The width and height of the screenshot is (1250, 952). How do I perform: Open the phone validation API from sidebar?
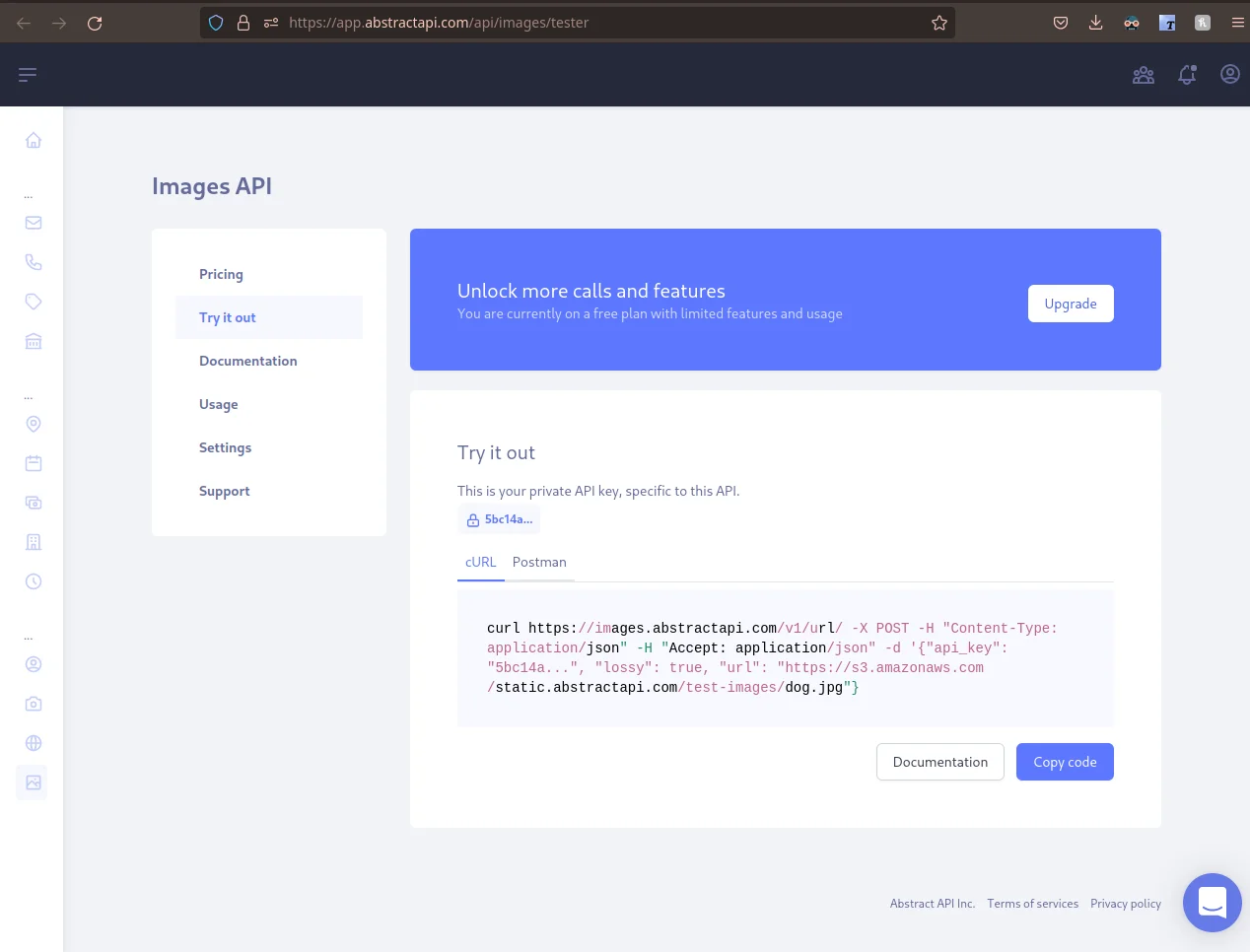[x=33, y=262]
